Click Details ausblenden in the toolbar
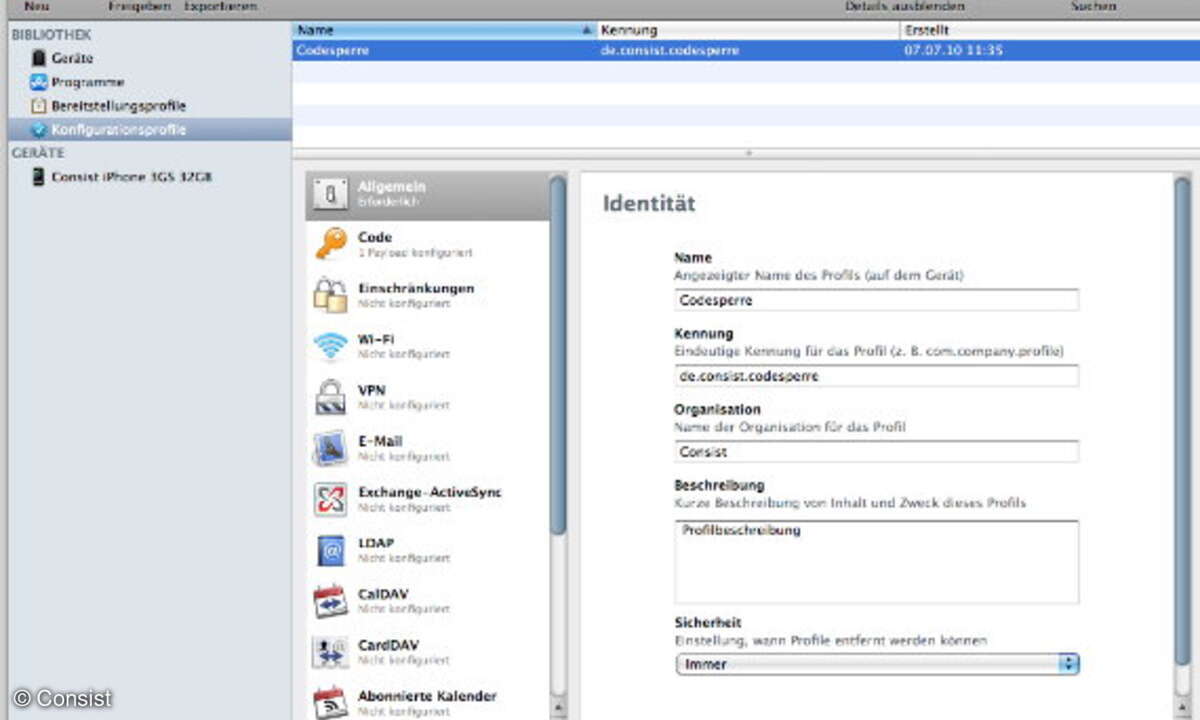Screen dimensions: 1200x720 [x=904, y=6]
